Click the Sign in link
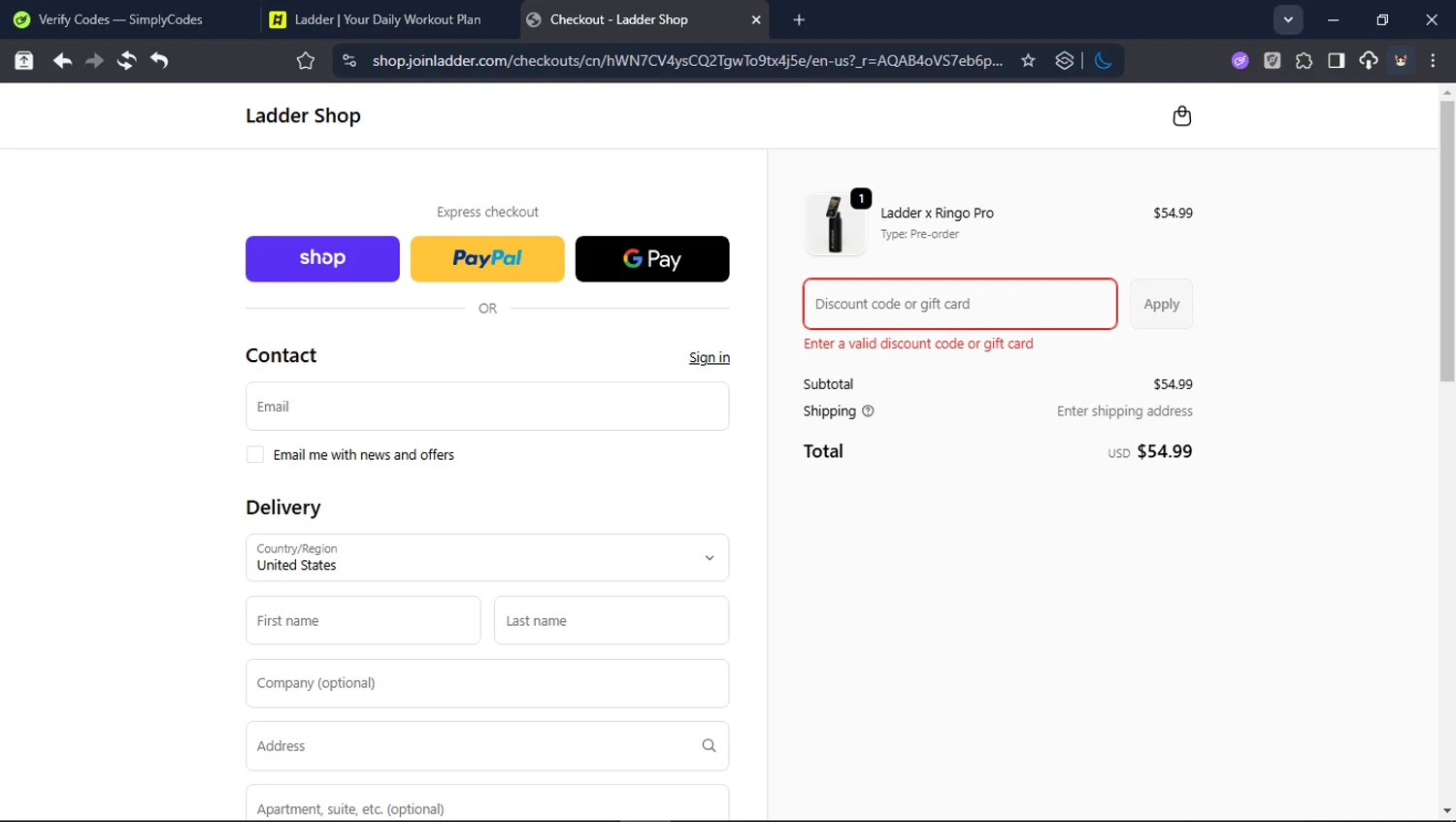The width and height of the screenshot is (1456, 822). (x=710, y=358)
